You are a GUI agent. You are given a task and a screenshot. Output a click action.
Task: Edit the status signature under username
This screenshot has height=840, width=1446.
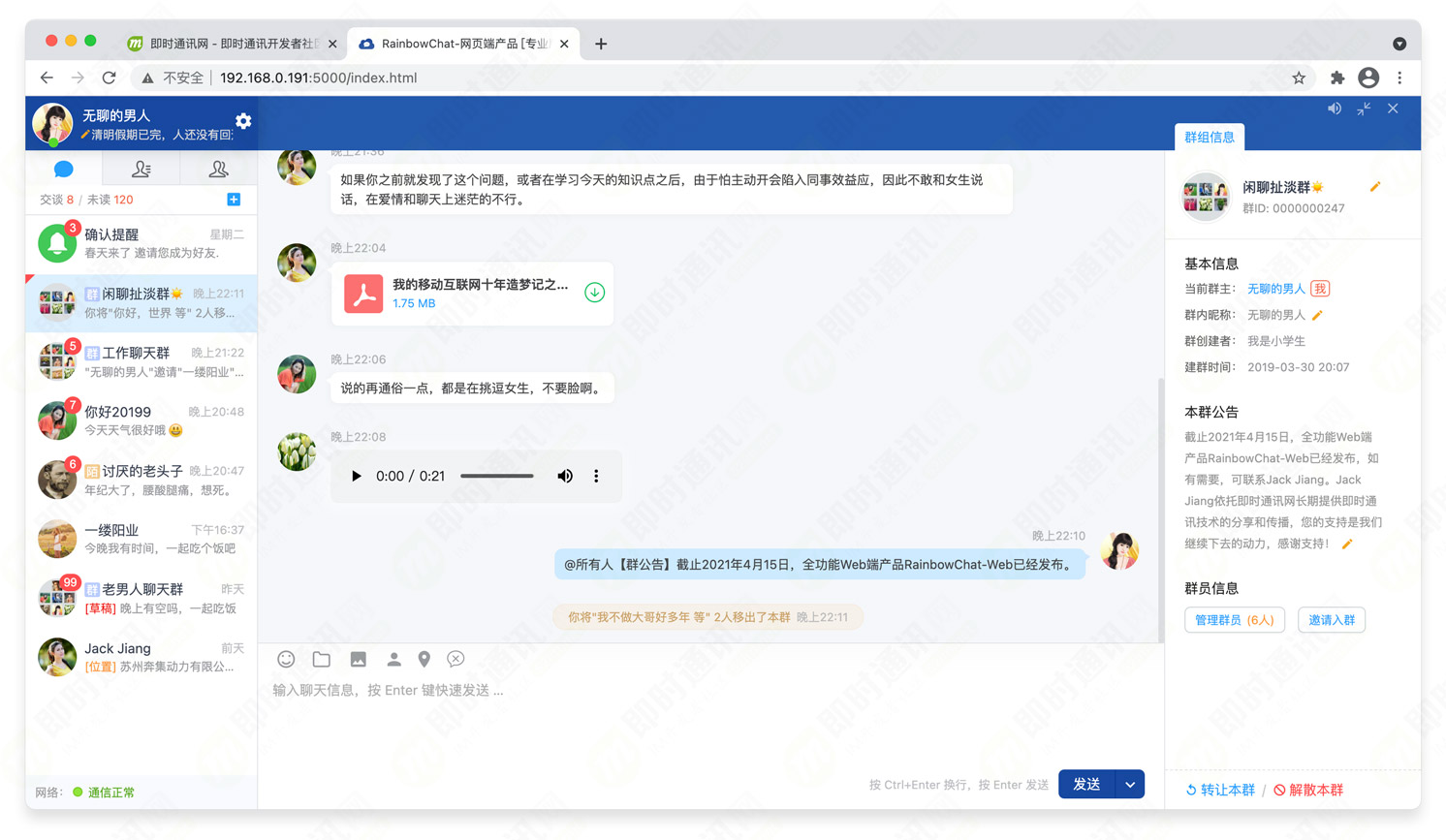pyautogui.click(x=157, y=135)
